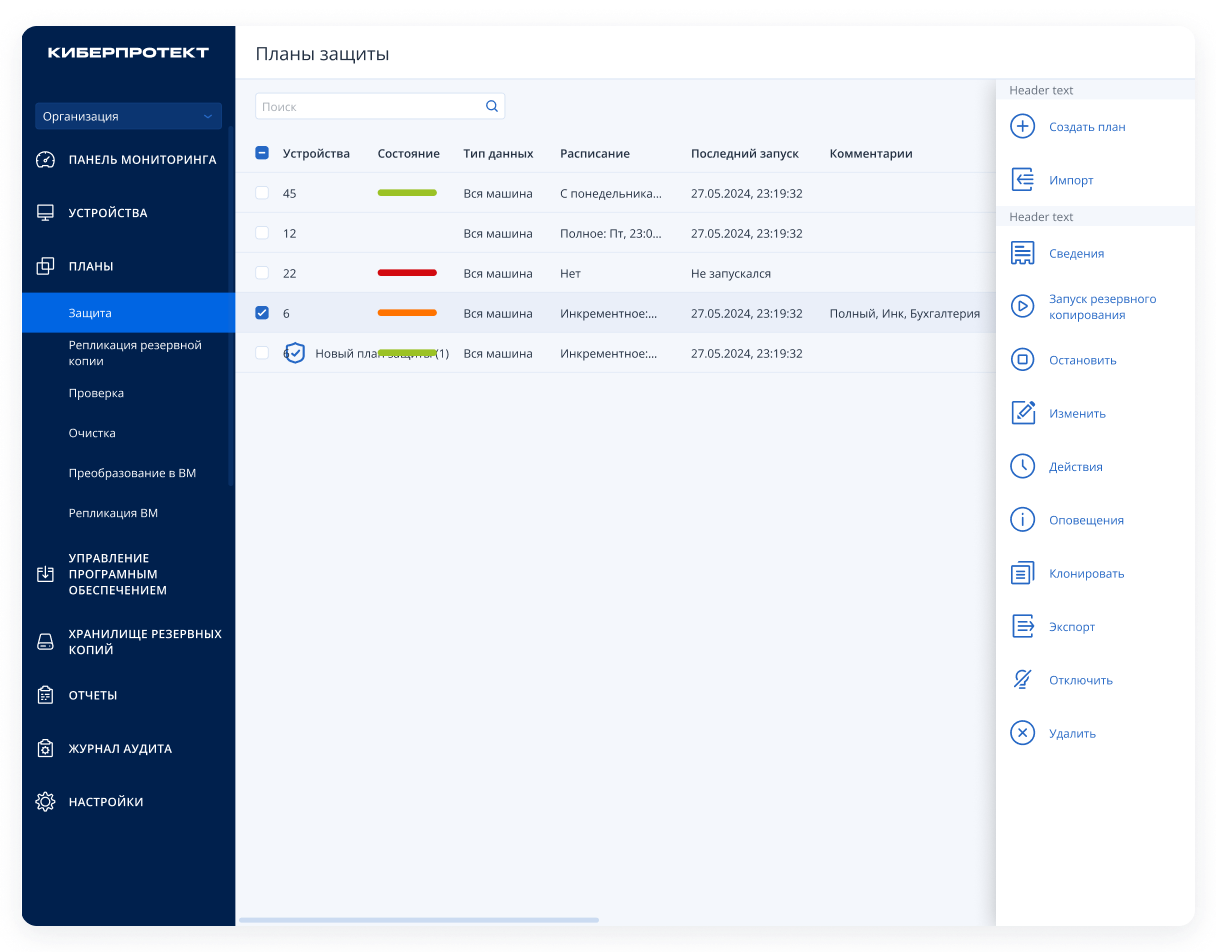Image resolution: width=1216 pixels, height=952 pixels.
Task: Select the Изменить pencil icon
Action: 1022,413
